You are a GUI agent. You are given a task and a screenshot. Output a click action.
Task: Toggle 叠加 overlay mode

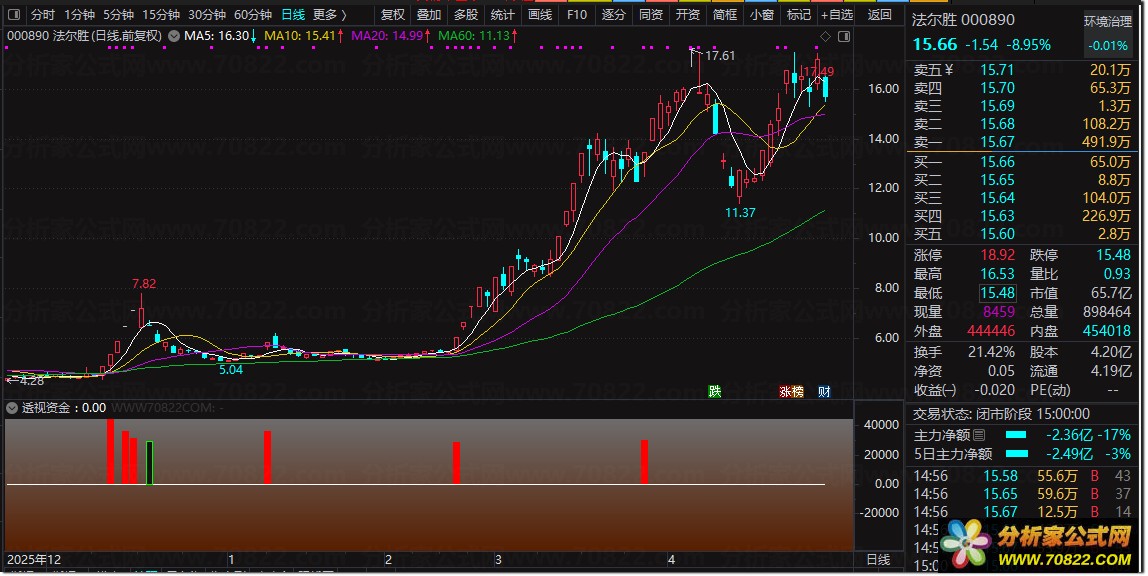click(x=429, y=15)
